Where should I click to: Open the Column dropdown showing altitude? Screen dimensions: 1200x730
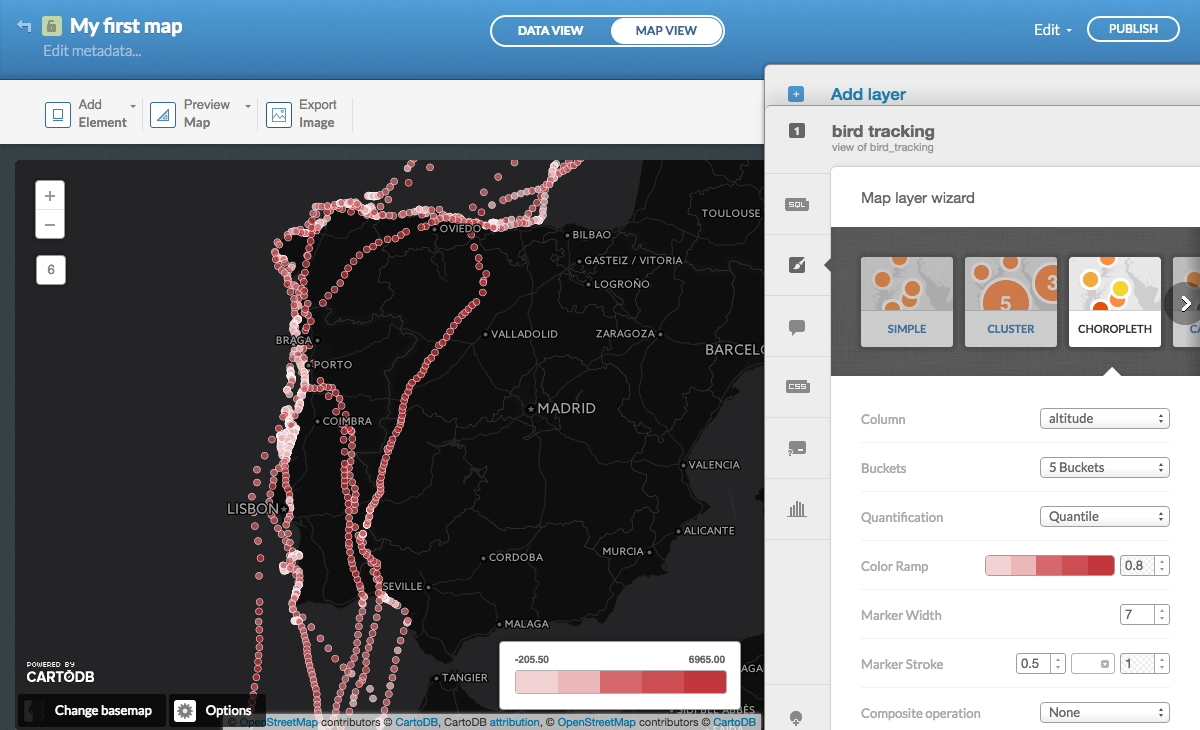point(1104,418)
